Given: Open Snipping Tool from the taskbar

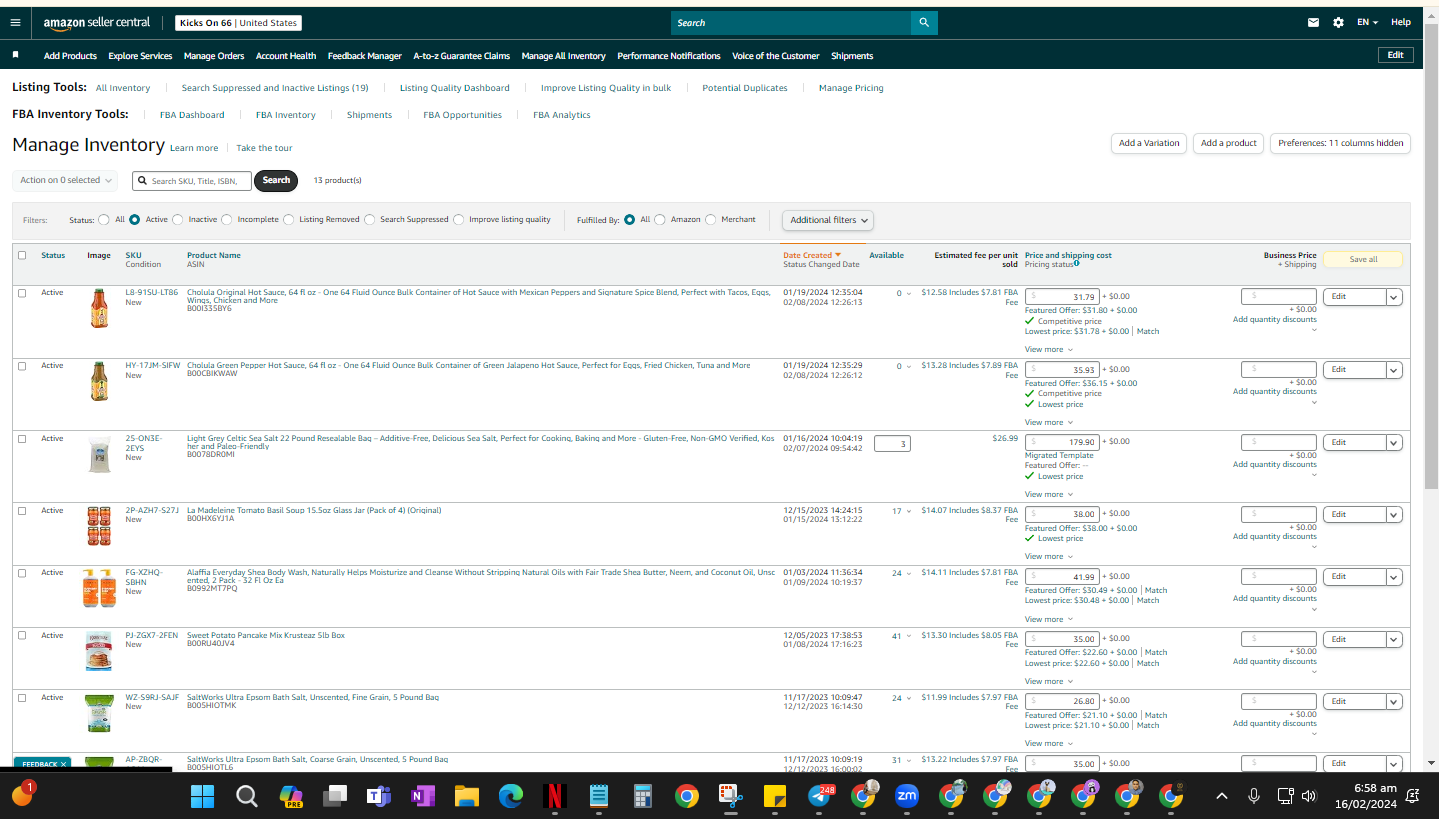Looking at the screenshot, I should [730, 796].
